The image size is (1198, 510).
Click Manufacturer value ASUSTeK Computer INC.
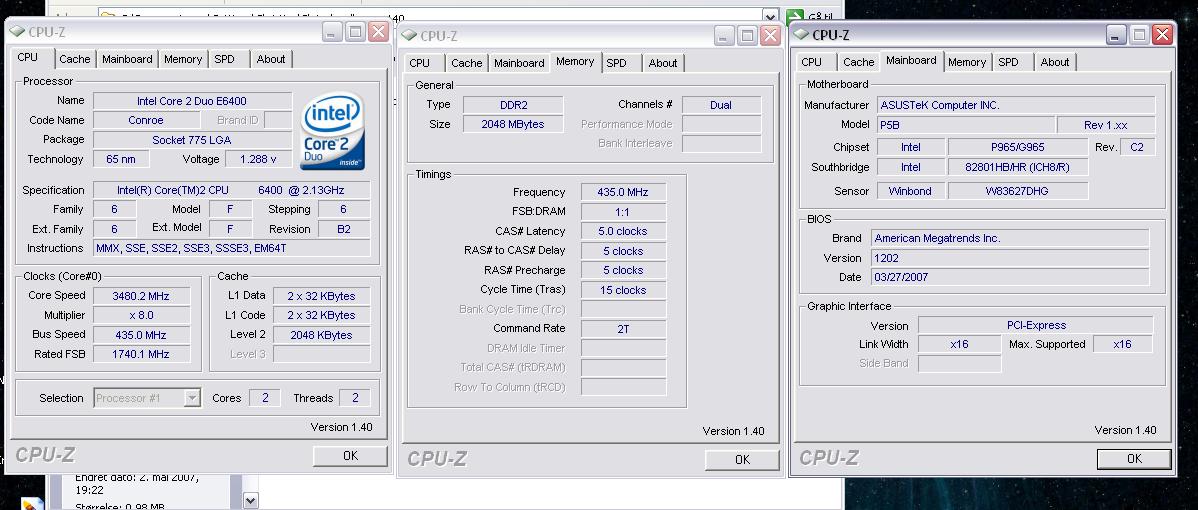[1015, 105]
